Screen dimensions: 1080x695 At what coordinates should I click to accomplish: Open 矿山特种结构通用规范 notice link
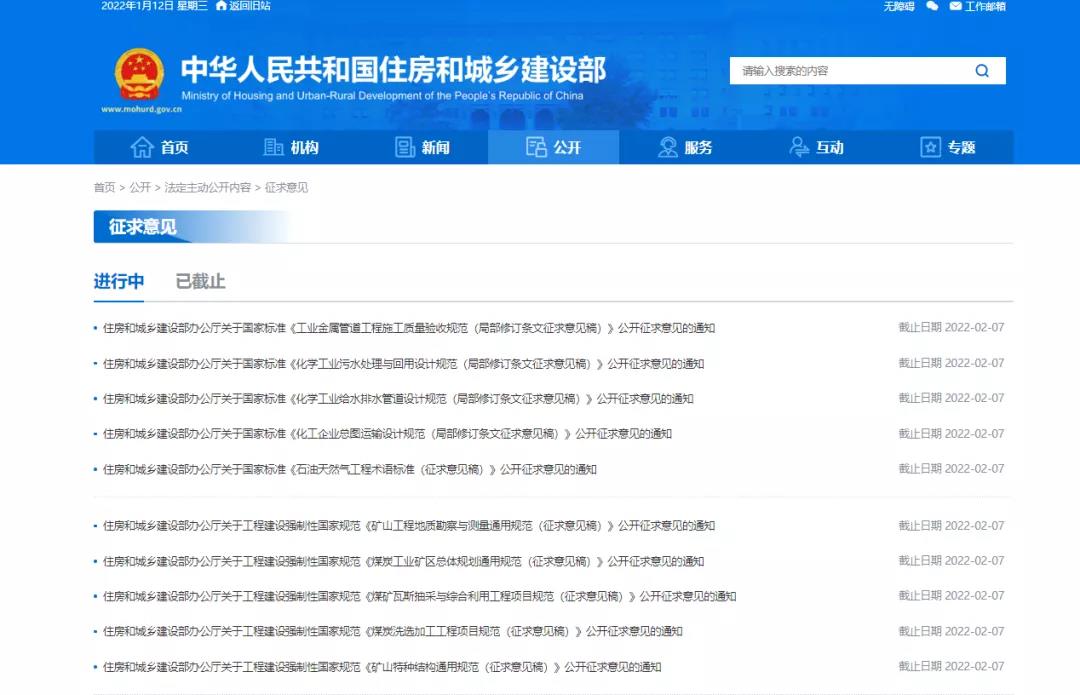[382, 667]
